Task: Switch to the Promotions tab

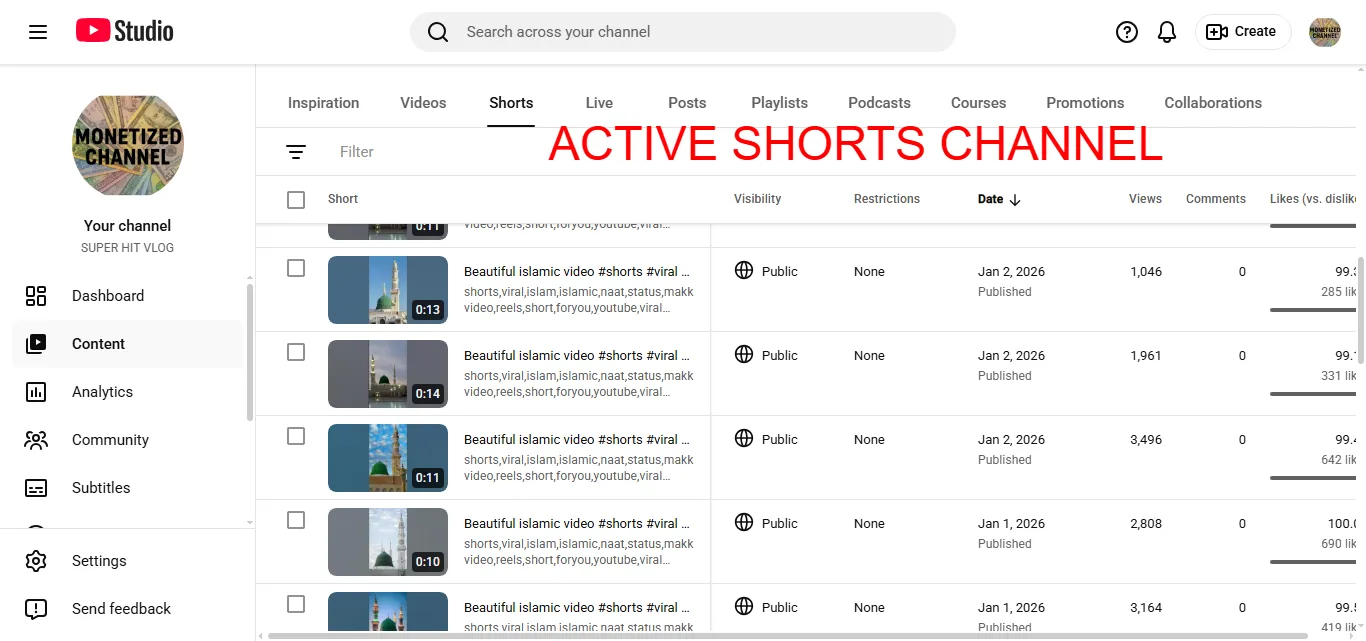Action: 1085,103
